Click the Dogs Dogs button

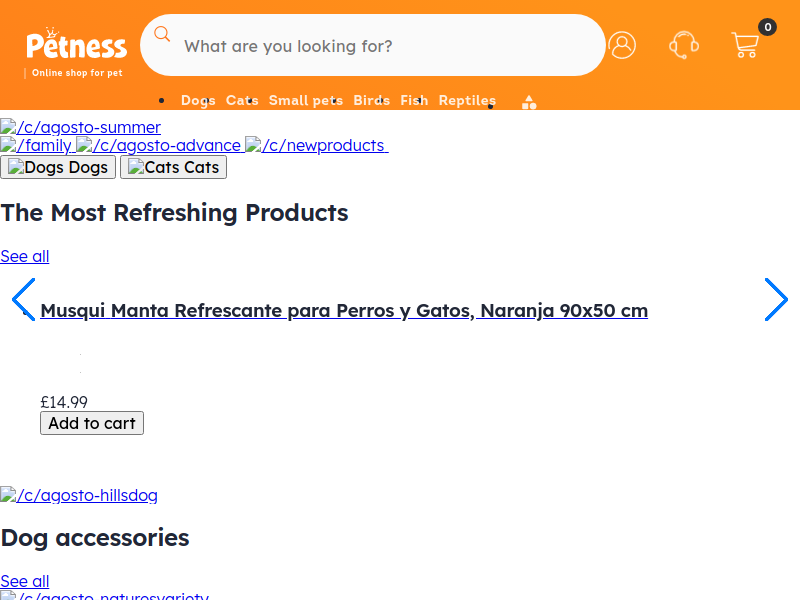pyautogui.click(x=58, y=167)
